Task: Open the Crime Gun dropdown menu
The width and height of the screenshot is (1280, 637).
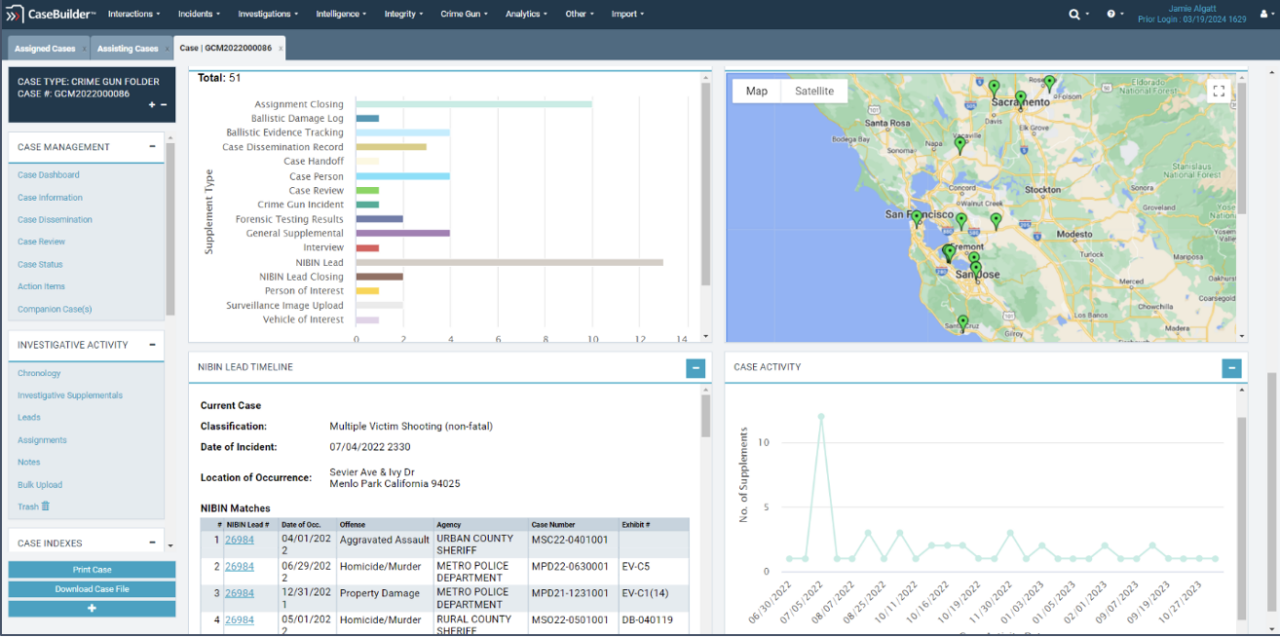Action: [465, 14]
